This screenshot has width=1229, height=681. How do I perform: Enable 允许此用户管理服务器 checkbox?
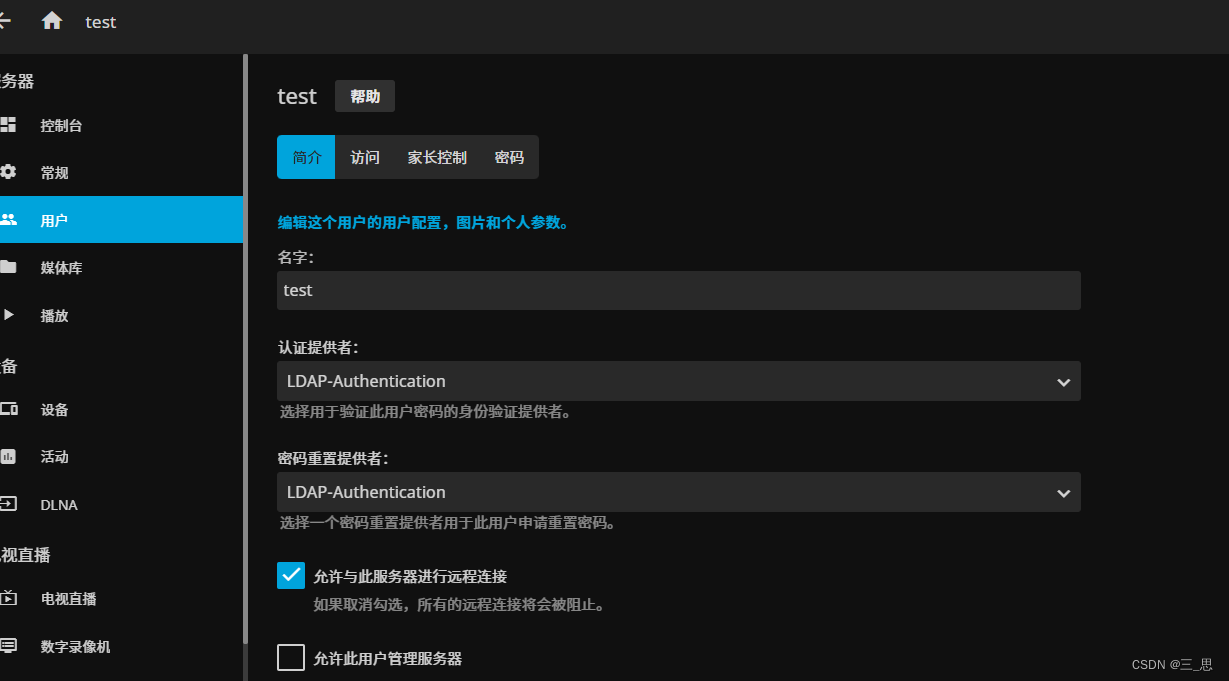(x=291, y=657)
